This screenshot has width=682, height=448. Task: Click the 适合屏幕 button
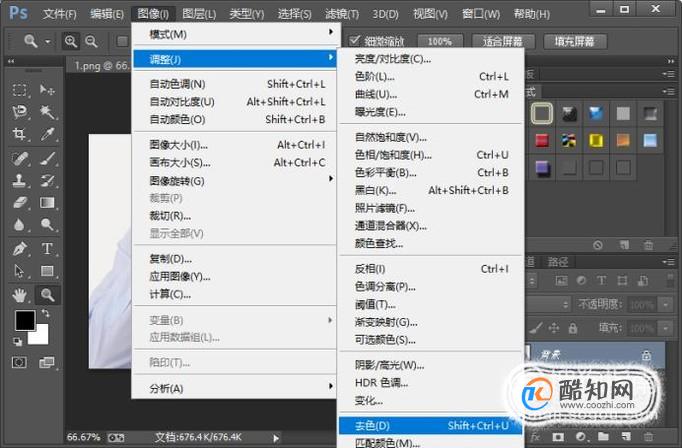(502, 41)
